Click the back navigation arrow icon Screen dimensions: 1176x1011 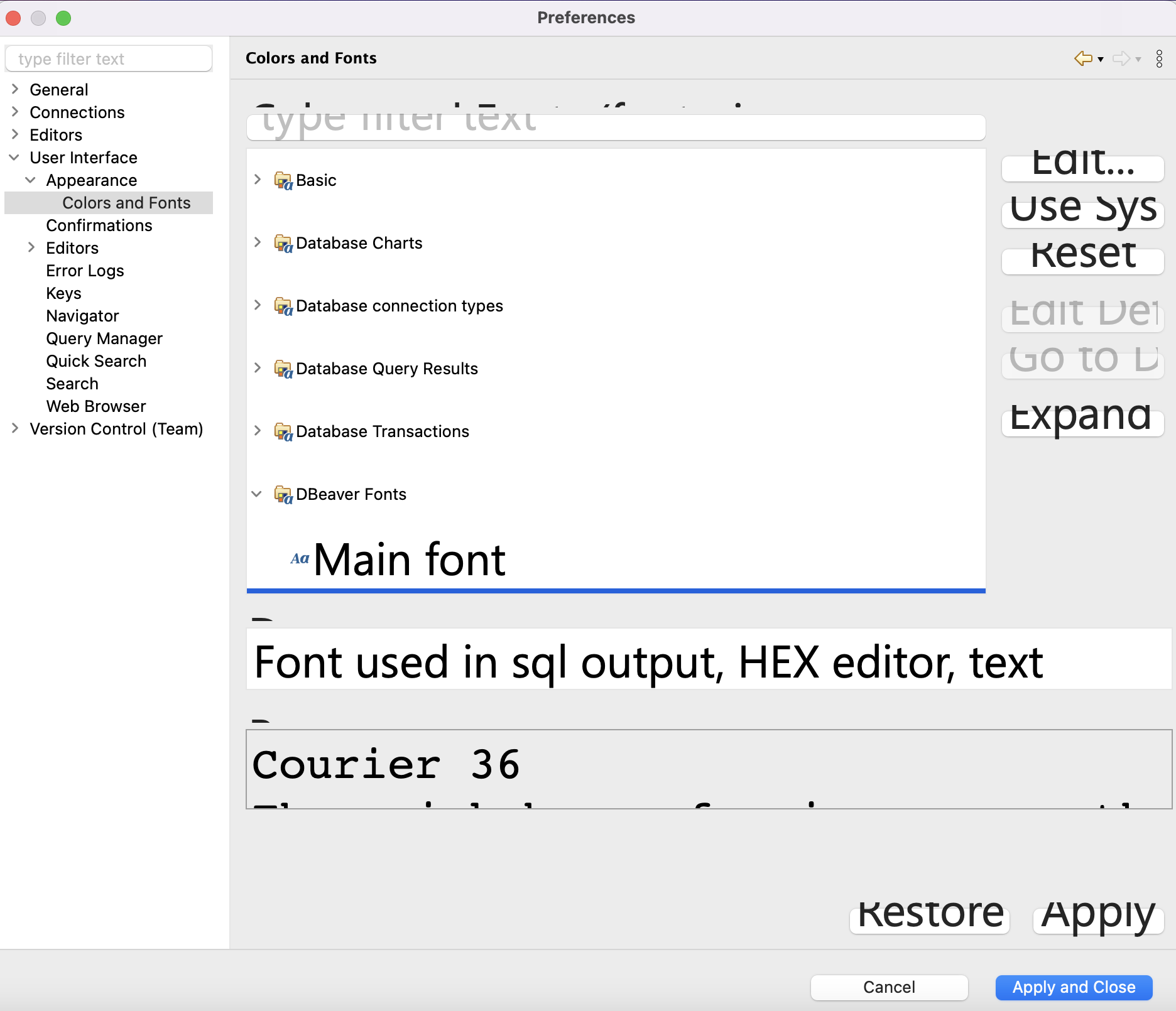1082,58
